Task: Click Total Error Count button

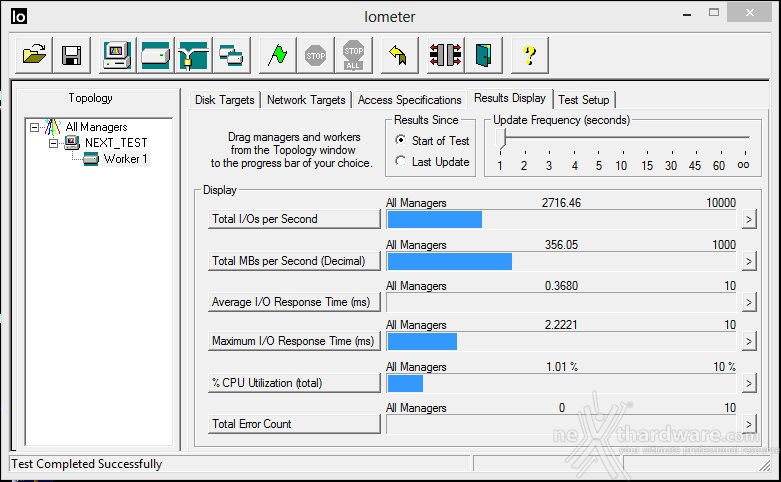Action: coord(294,424)
